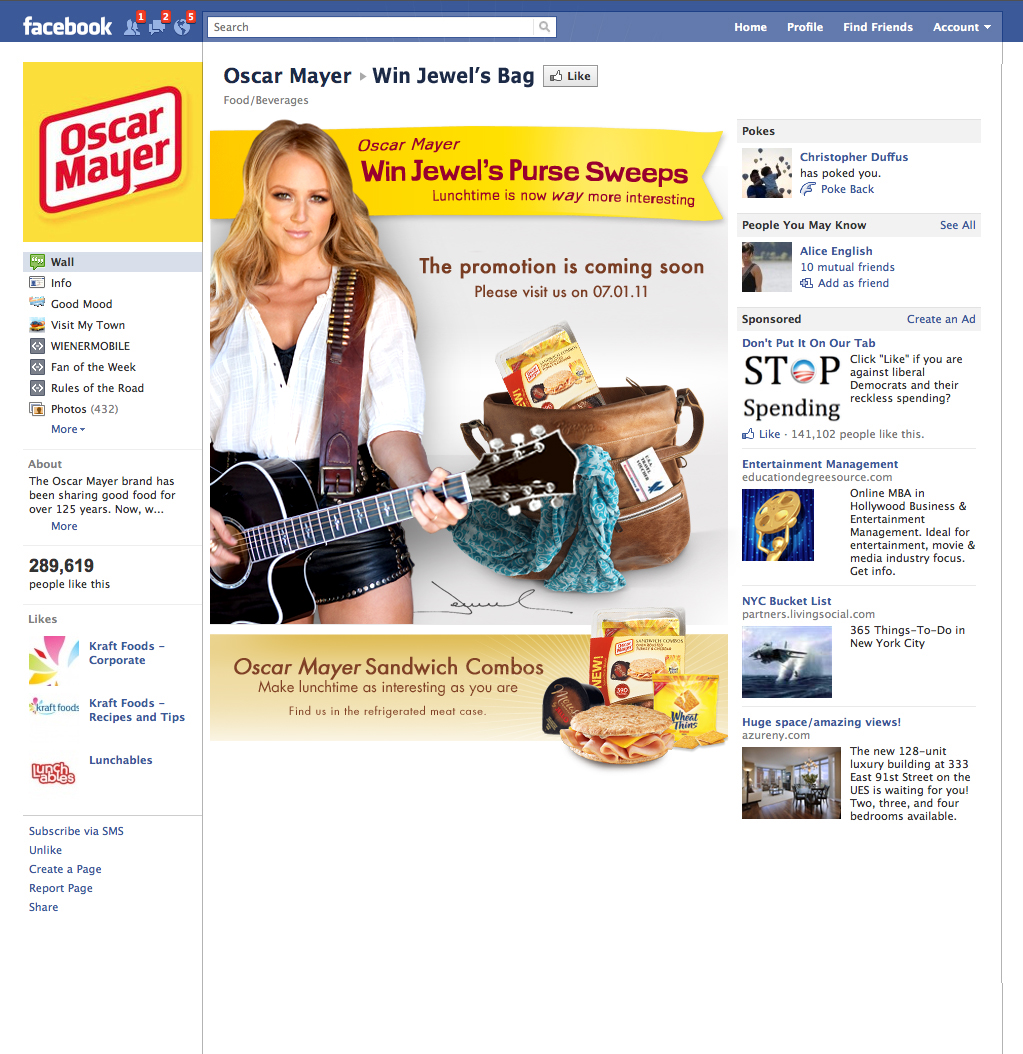Like the Win Jewel's Bag page

(x=570, y=76)
